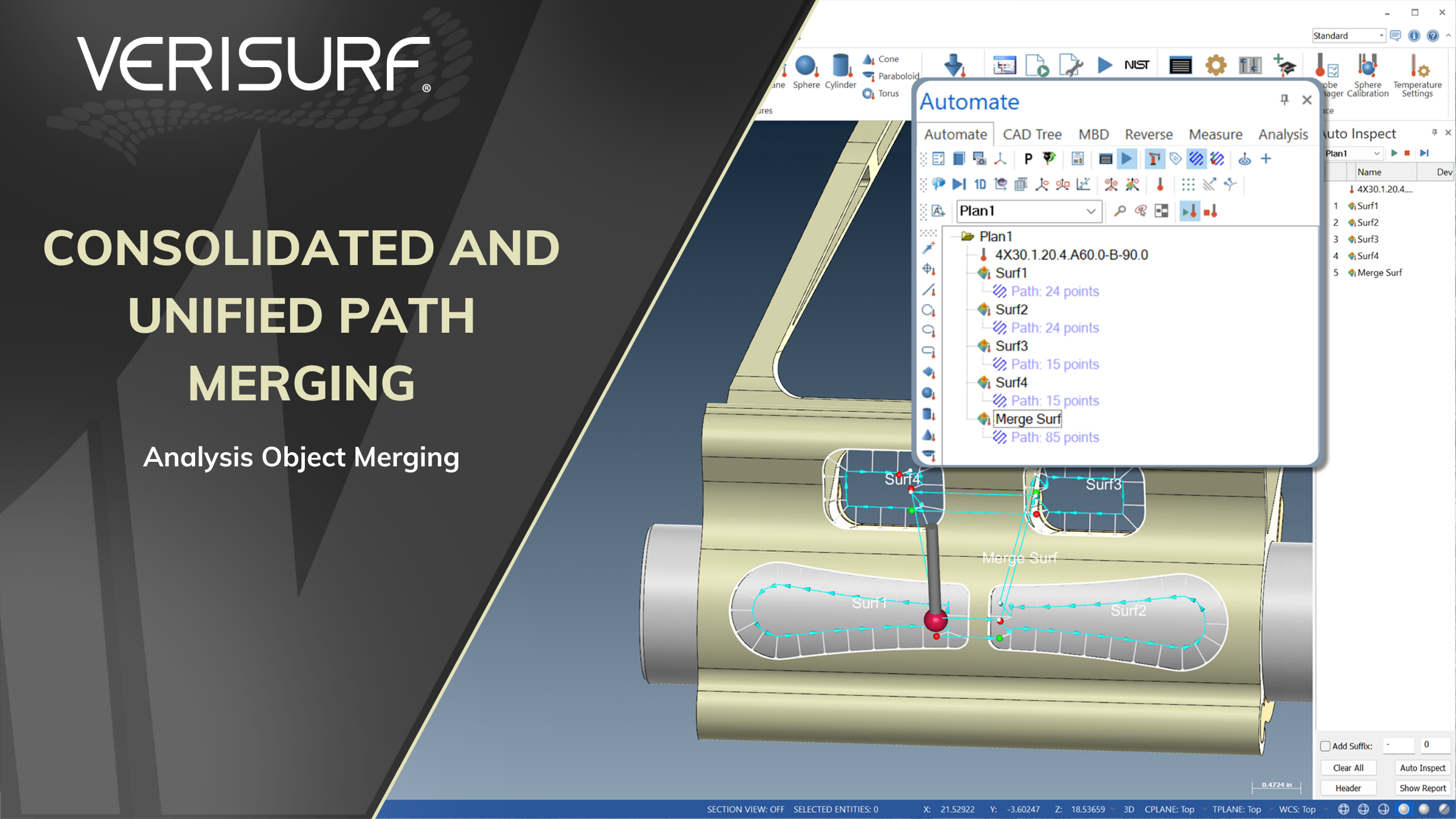Click the Clear All button
The height and width of the screenshot is (819, 1456).
coord(1349,768)
